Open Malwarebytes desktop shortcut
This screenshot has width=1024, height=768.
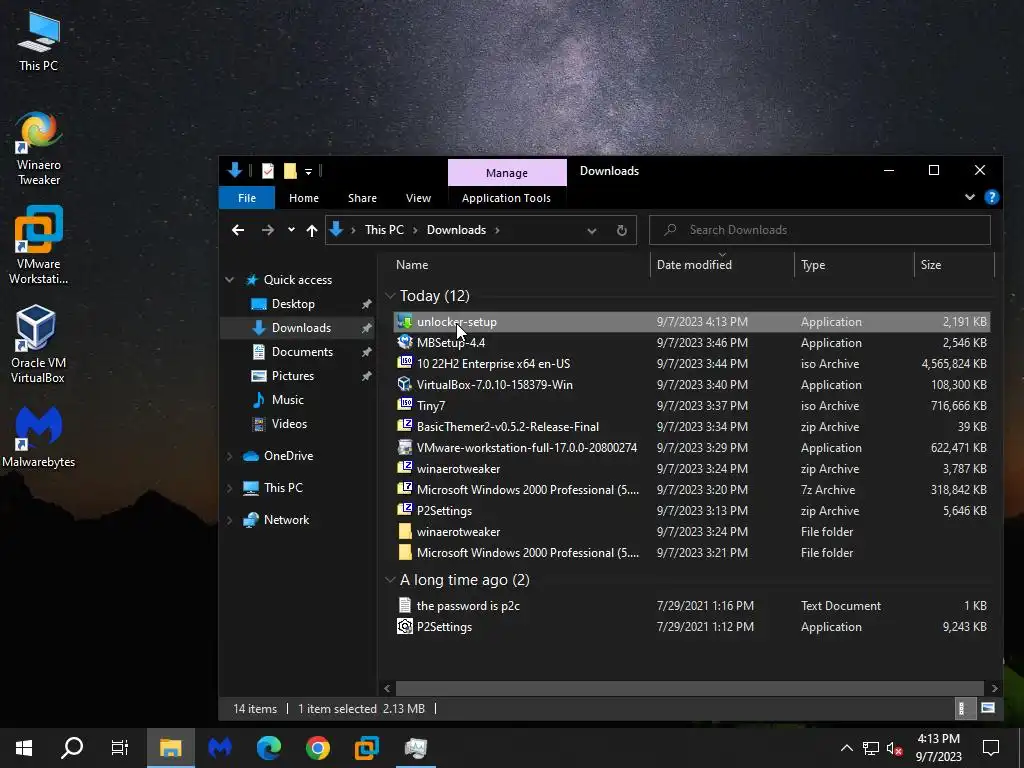pos(39,436)
